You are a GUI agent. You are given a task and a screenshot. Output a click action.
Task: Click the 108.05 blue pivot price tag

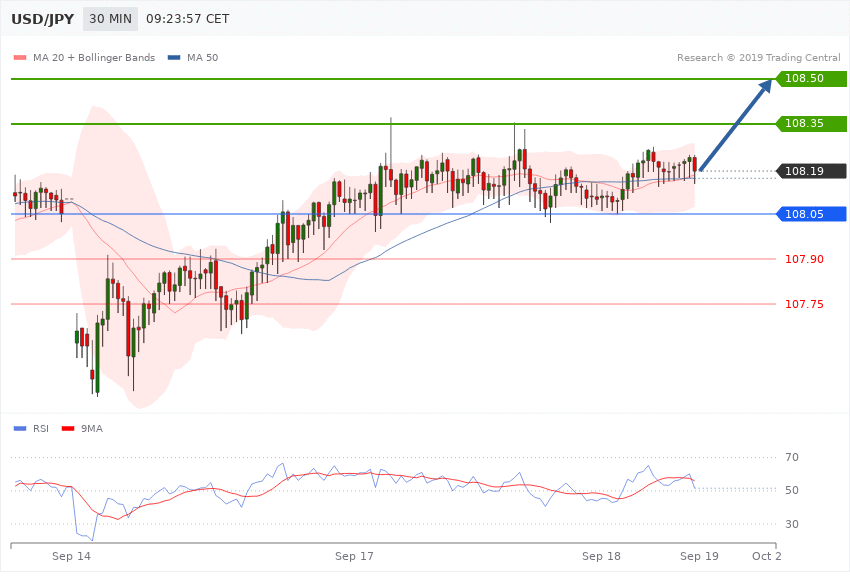(x=811, y=214)
